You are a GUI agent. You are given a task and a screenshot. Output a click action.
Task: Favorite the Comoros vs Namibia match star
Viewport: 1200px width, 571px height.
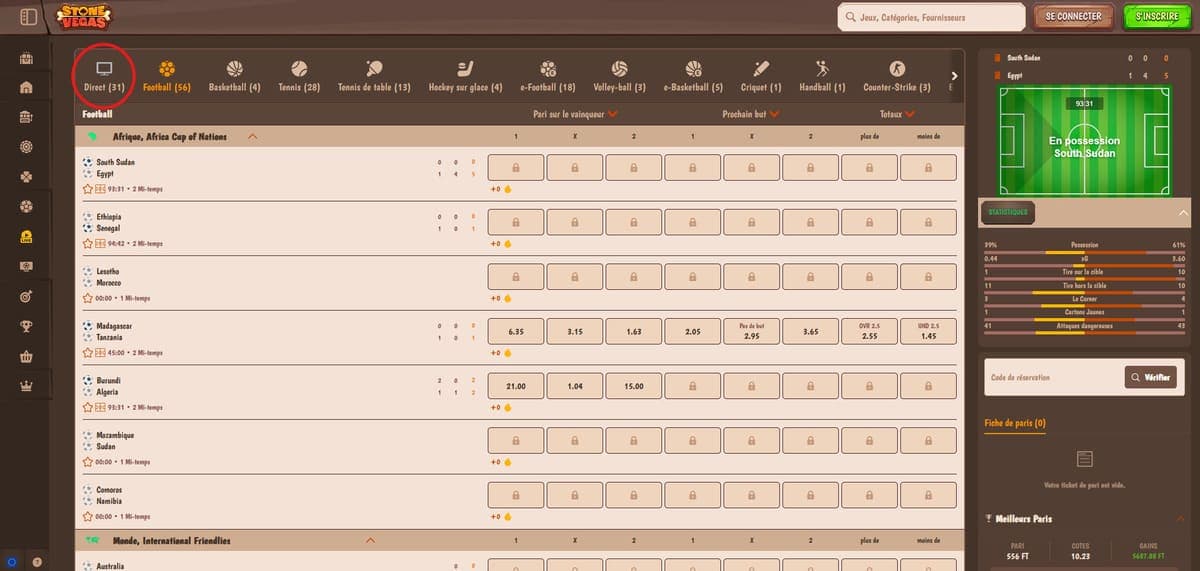click(88, 516)
